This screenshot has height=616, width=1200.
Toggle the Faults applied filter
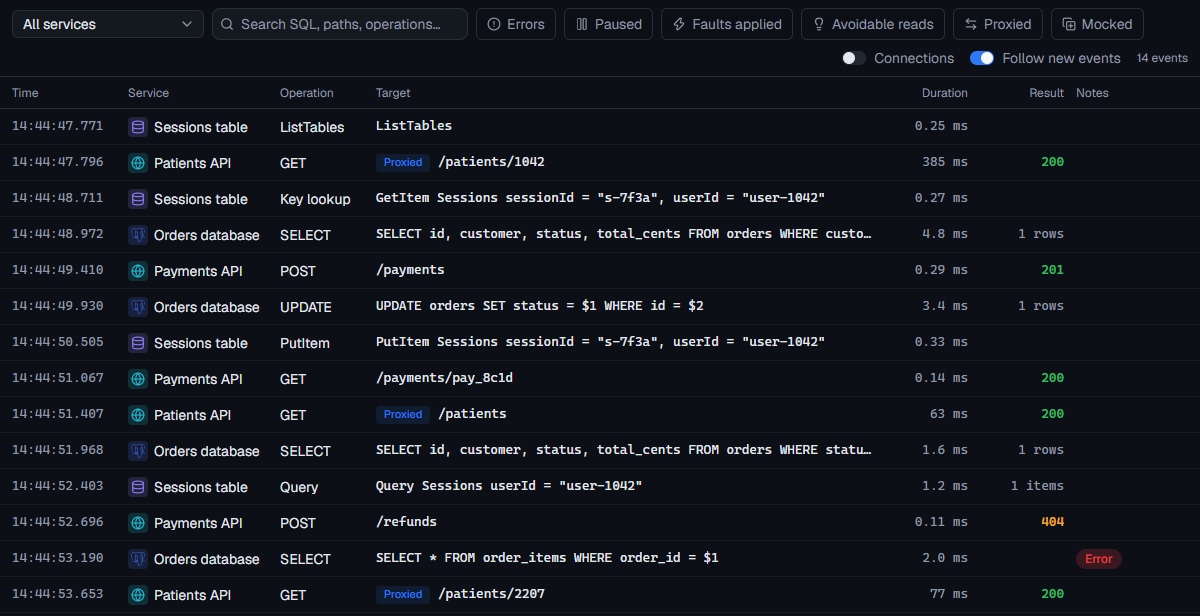click(x=727, y=24)
